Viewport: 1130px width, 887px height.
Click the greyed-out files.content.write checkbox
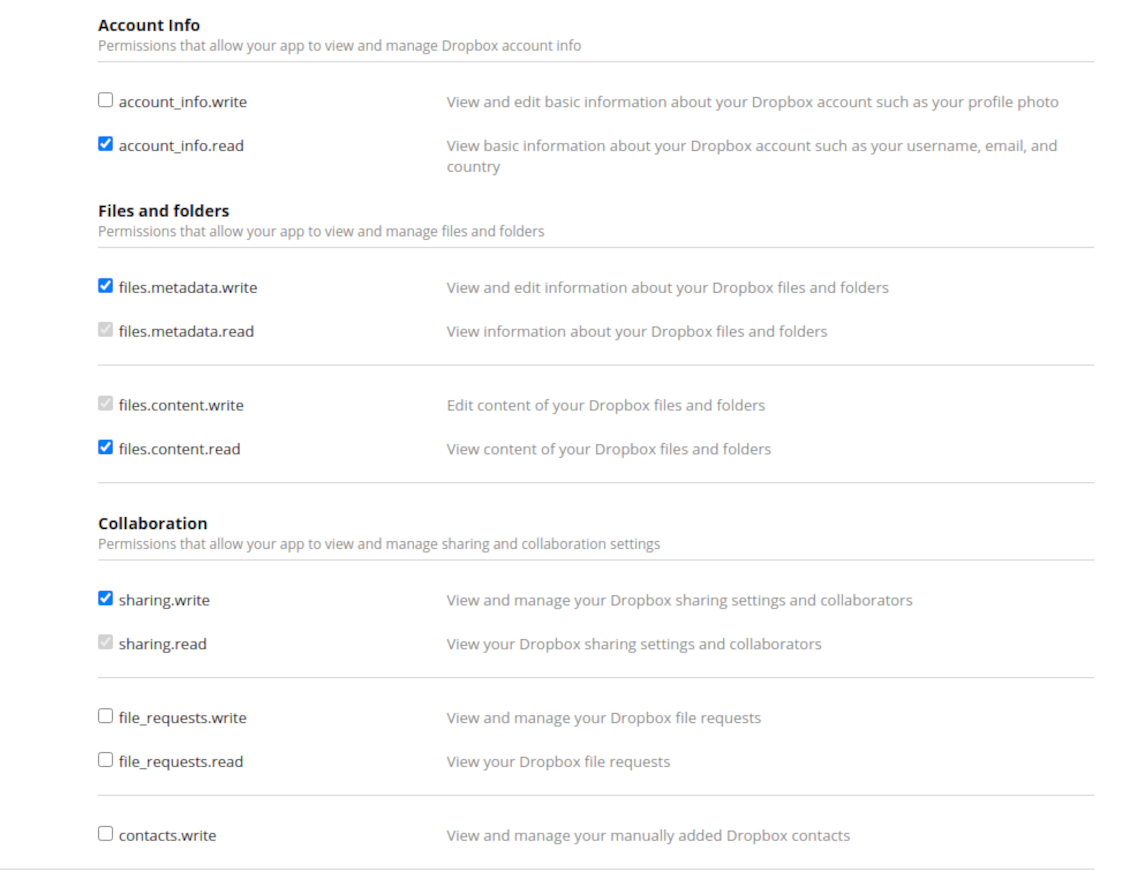coord(106,404)
